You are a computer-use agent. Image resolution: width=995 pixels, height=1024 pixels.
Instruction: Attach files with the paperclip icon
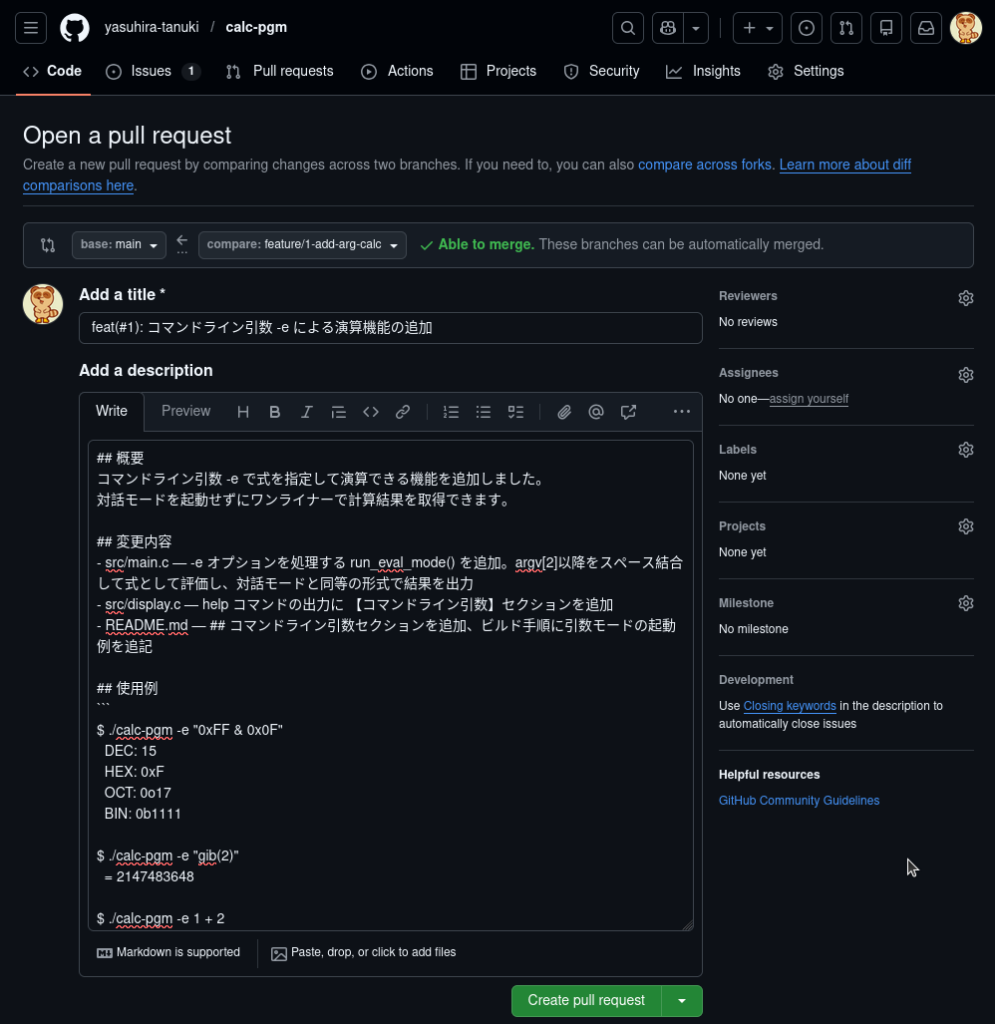[564, 412]
